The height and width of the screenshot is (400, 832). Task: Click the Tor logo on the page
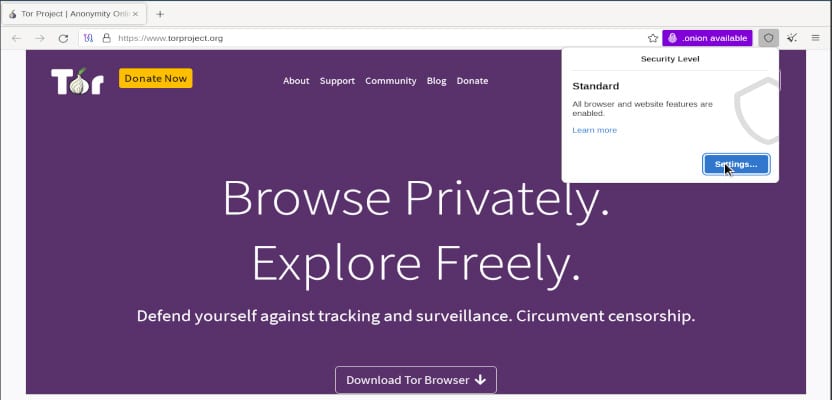coord(77,81)
